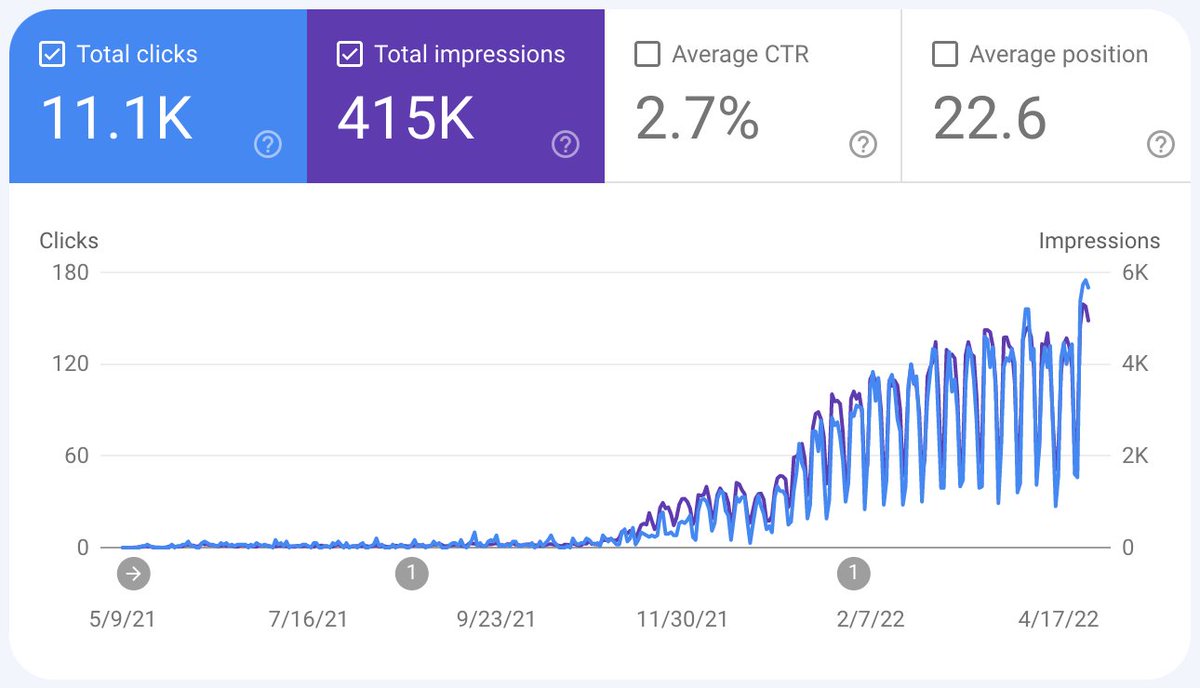Enable the Average CTR checkbox
1200x688 pixels.
click(x=647, y=54)
